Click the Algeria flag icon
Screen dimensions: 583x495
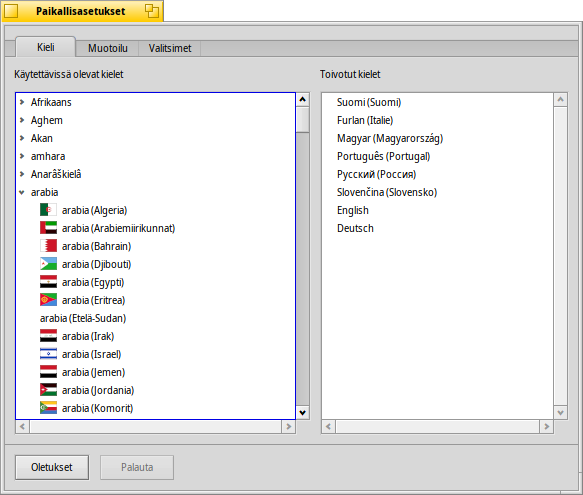tap(48, 210)
